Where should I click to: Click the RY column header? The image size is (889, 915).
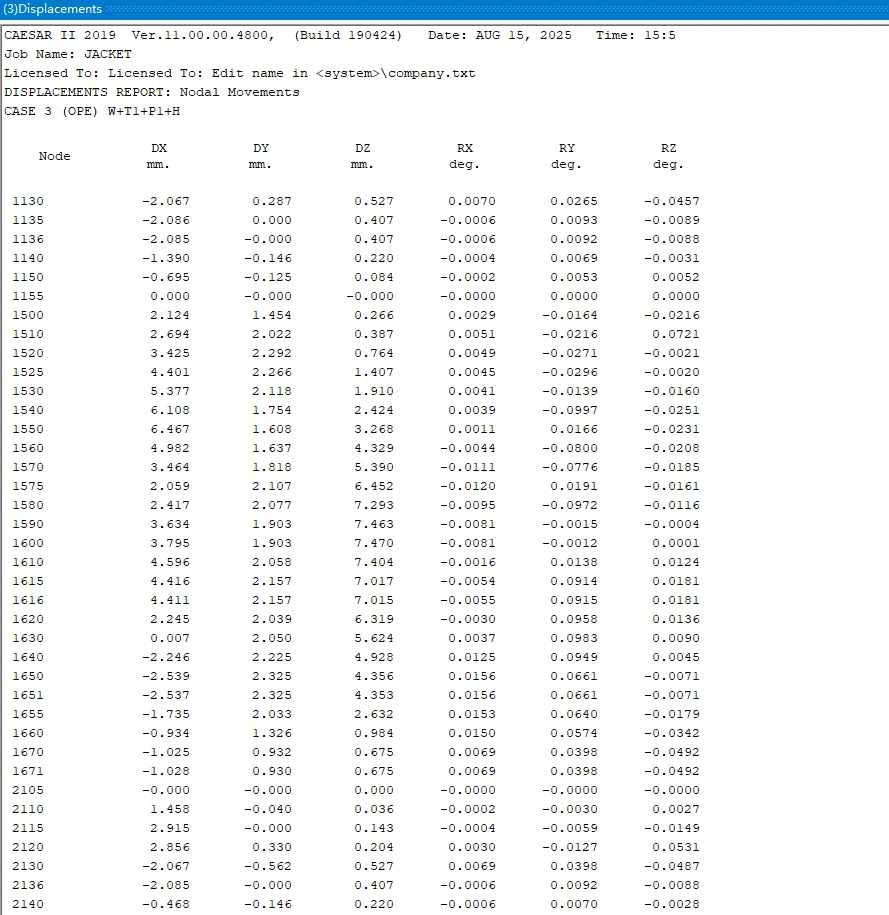[567, 148]
